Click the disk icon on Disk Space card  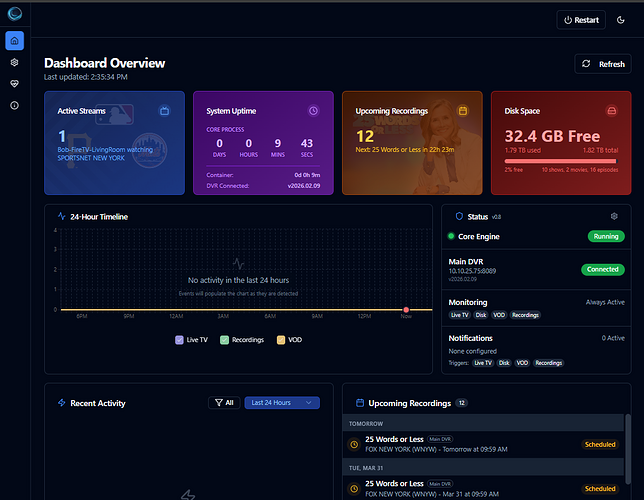coord(611,111)
